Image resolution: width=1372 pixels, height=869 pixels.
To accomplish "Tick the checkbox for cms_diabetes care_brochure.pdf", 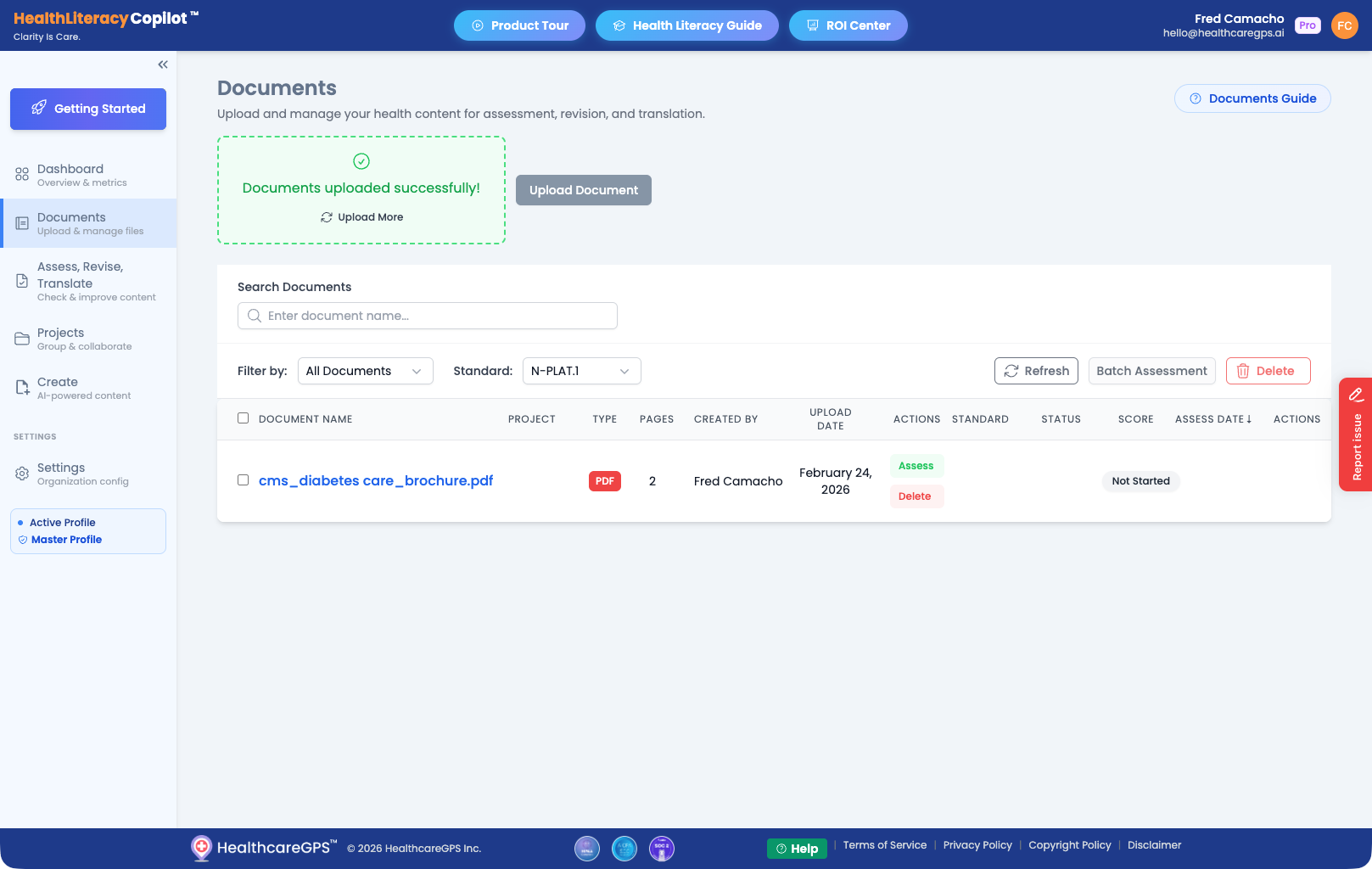I will [243, 479].
